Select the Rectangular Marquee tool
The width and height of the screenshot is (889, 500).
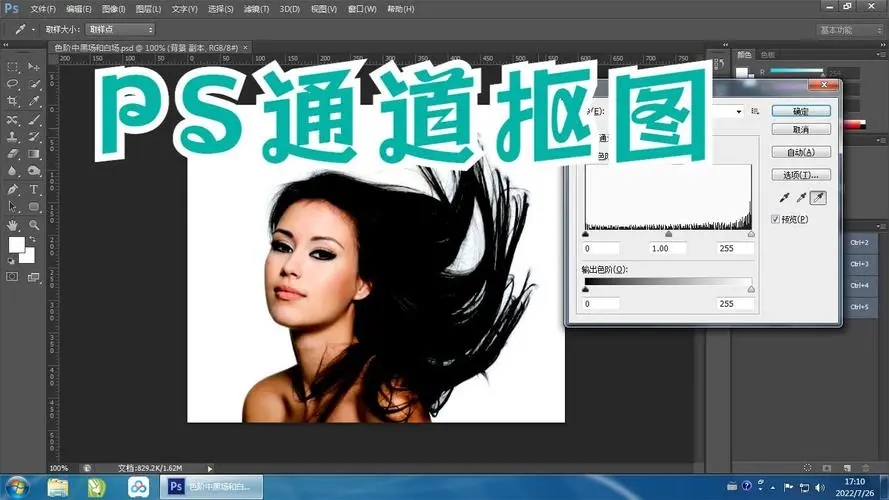[13, 67]
